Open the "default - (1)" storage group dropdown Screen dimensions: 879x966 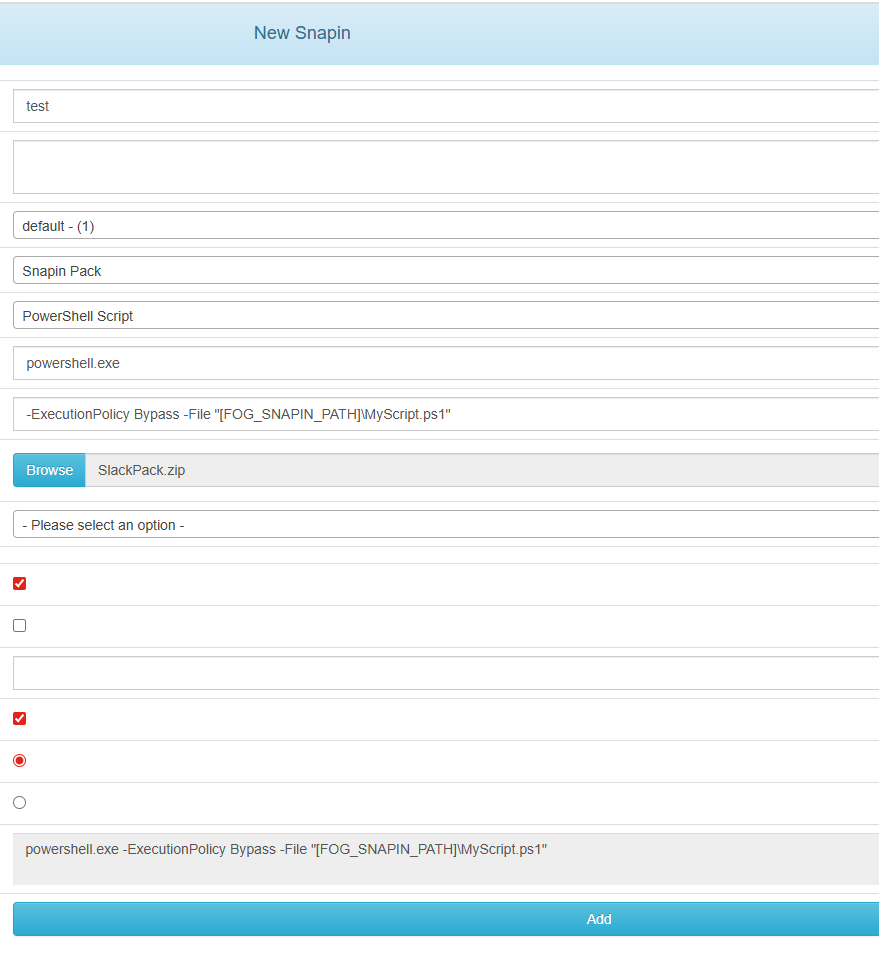[445, 226]
